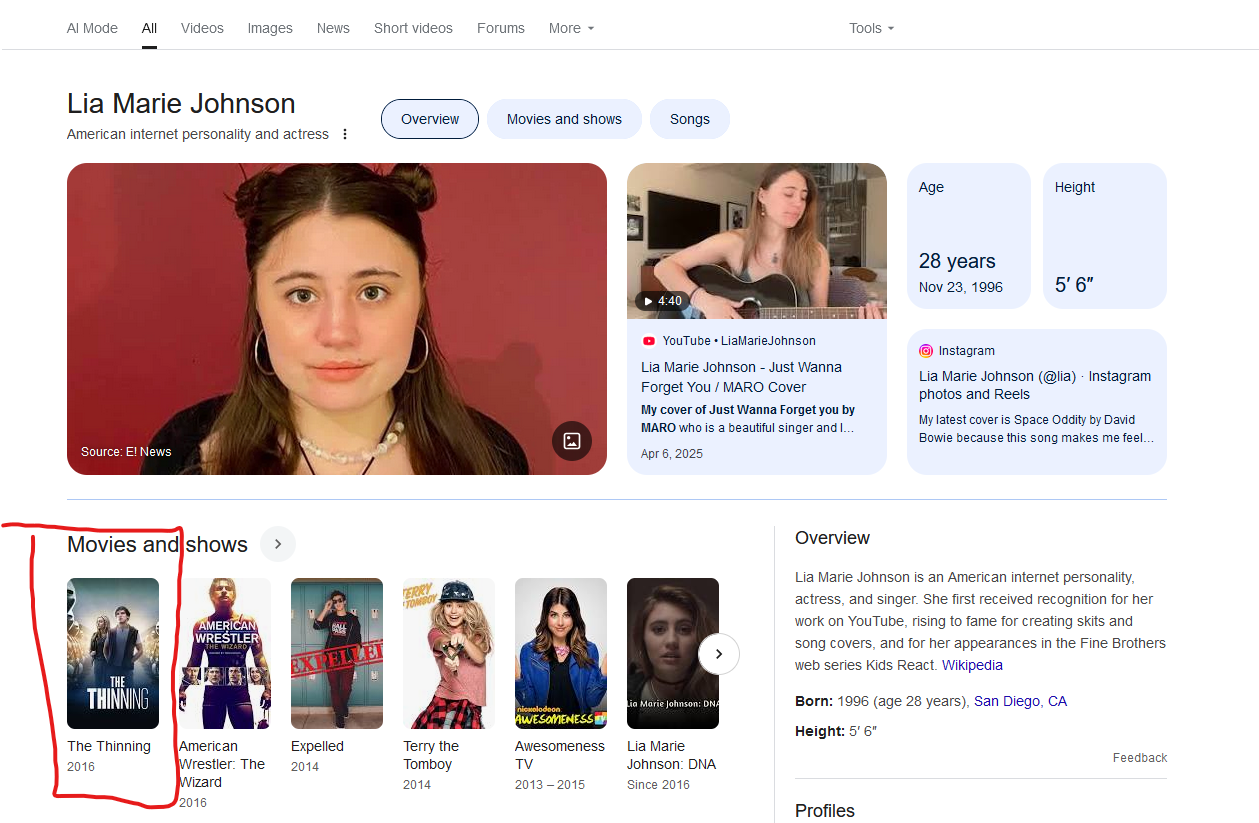Click the "Terry the Tomboy" title text
The width and height of the screenshot is (1259, 823).
pyautogui.click(x=431, y=755)
